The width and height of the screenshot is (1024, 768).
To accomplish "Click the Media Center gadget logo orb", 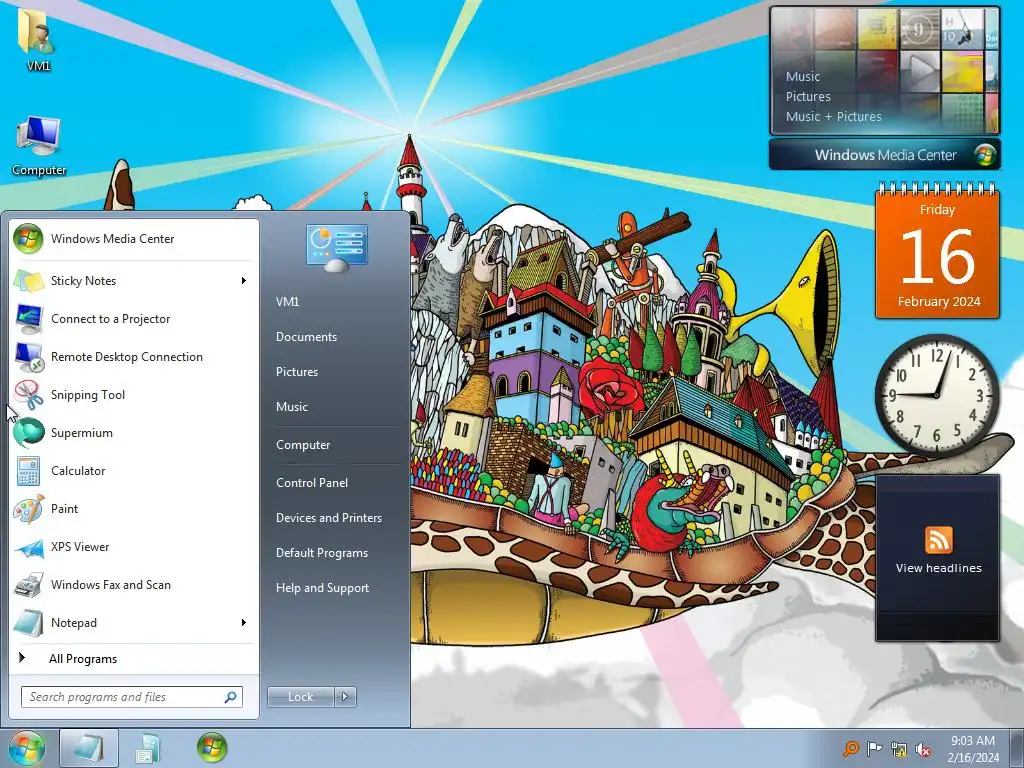I will [x=985, y=155].
